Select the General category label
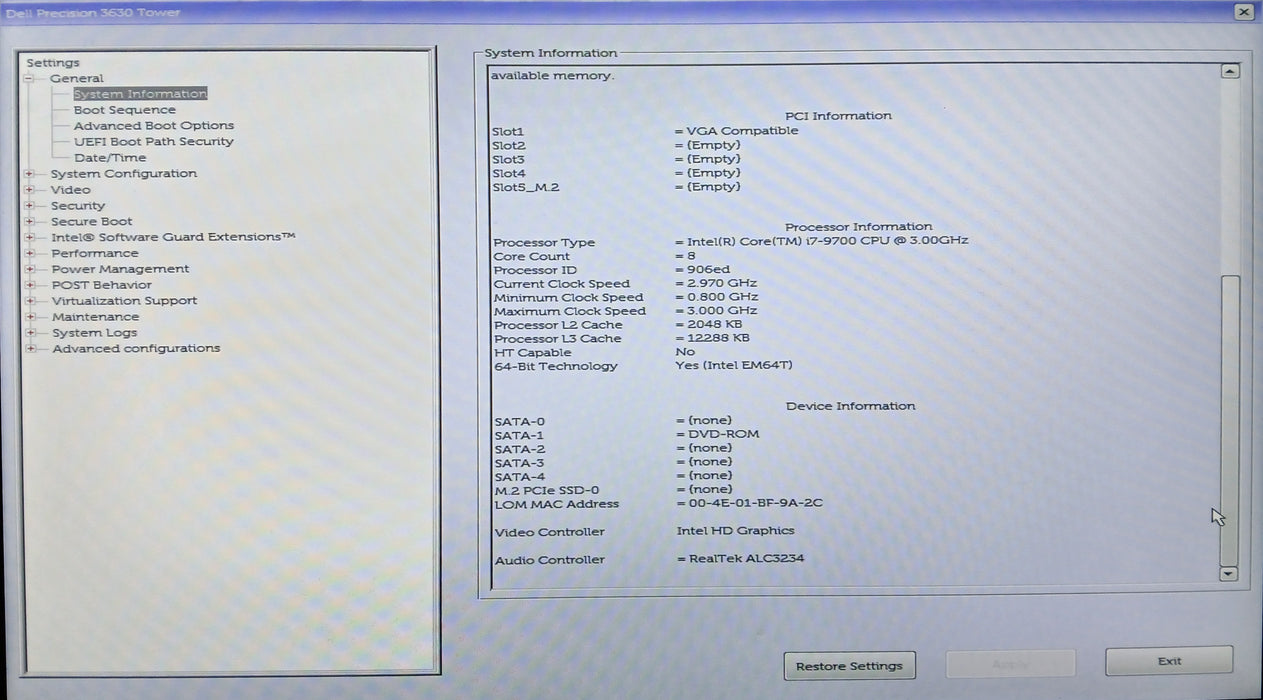The height and width of the screenshot is (700, 1263). [x=77, y=78]
